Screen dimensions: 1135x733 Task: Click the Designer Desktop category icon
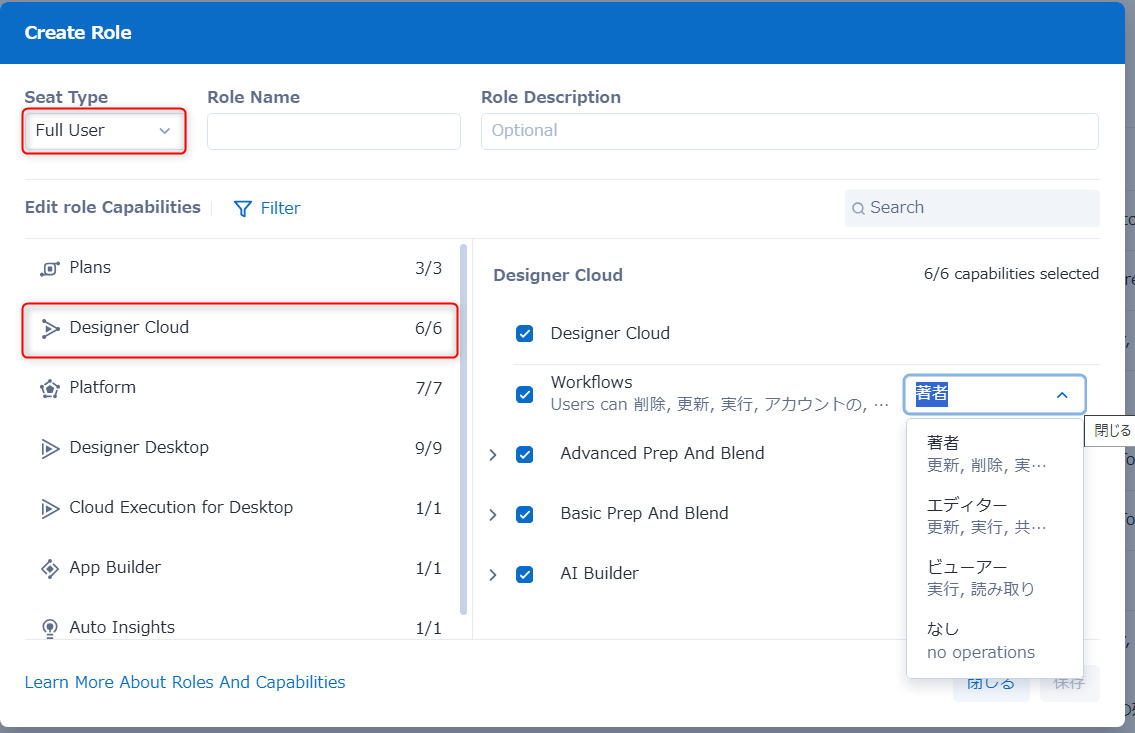(x=49, y=449)
